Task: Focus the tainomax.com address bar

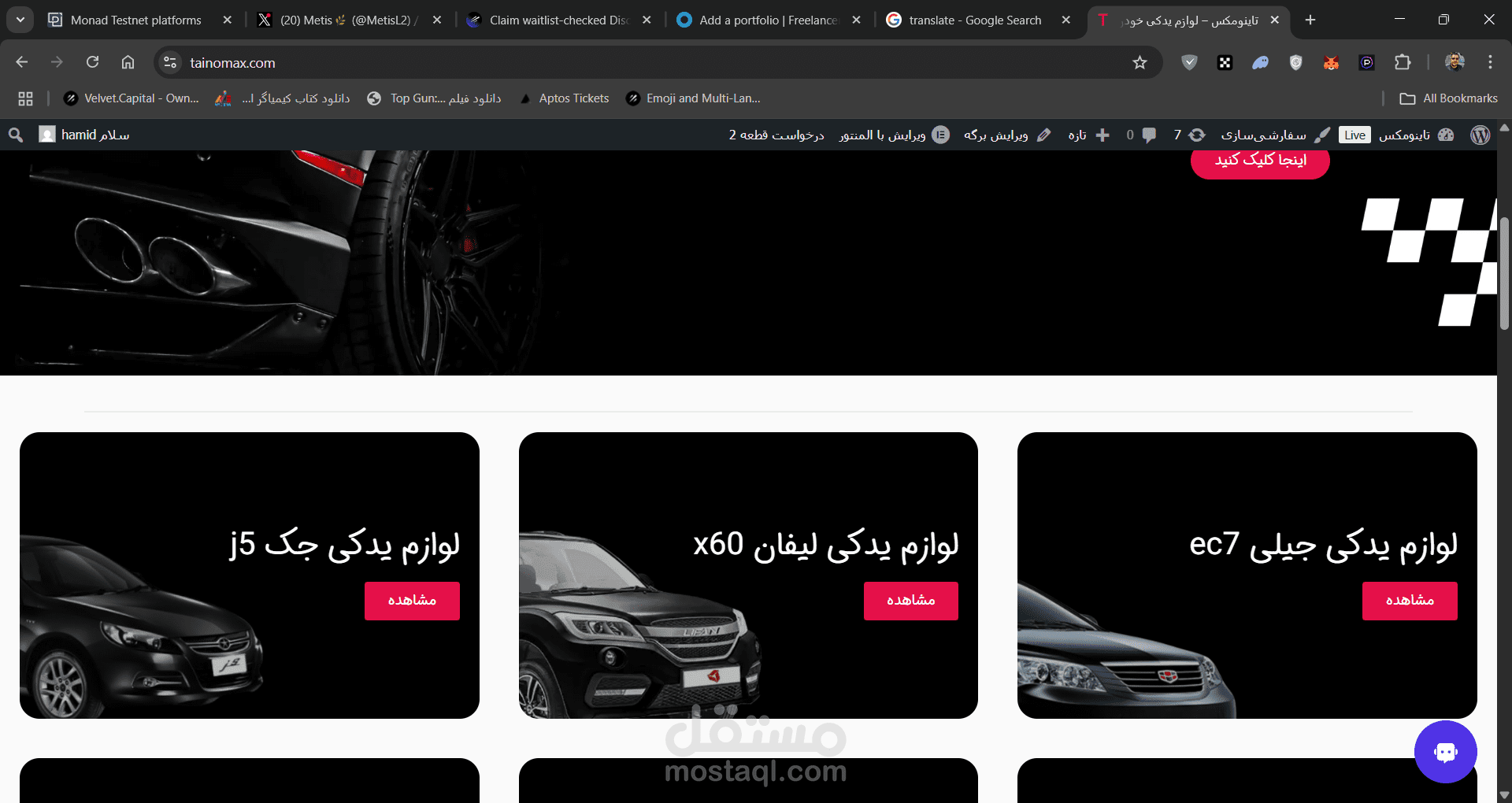Action: 654,62
